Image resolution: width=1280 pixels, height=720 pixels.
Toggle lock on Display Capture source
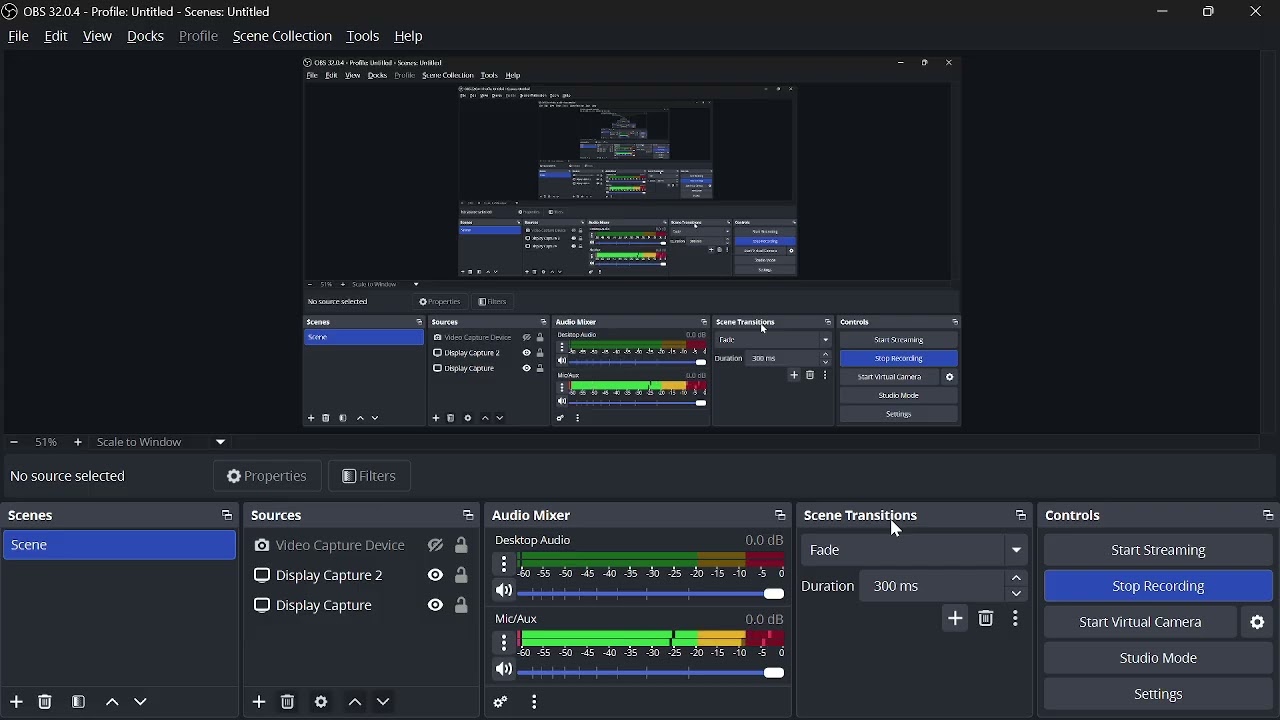pyautogui.click(x=462, y=606)
